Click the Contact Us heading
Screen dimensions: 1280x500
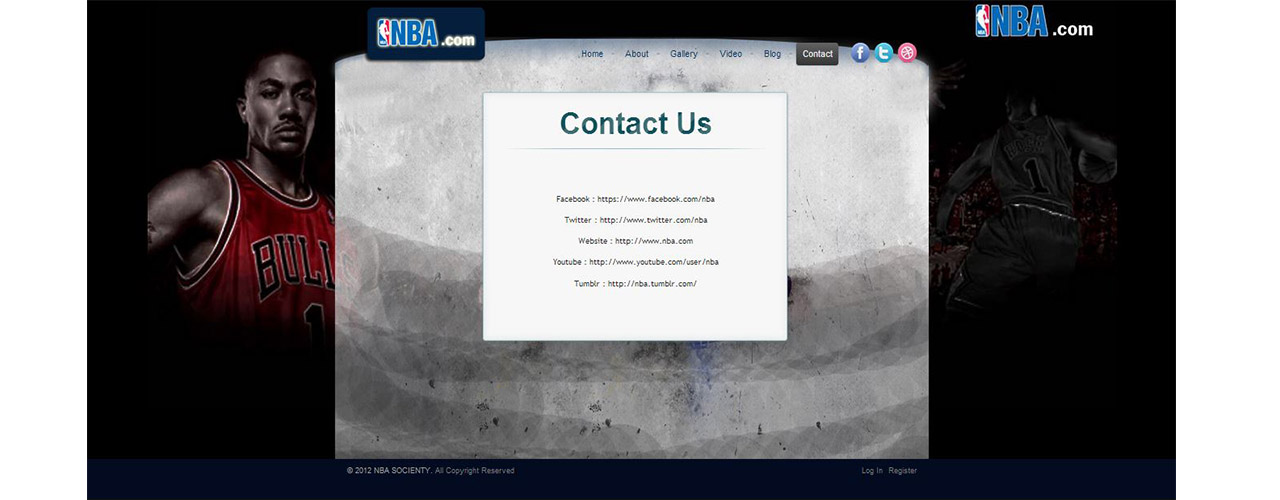635,124
